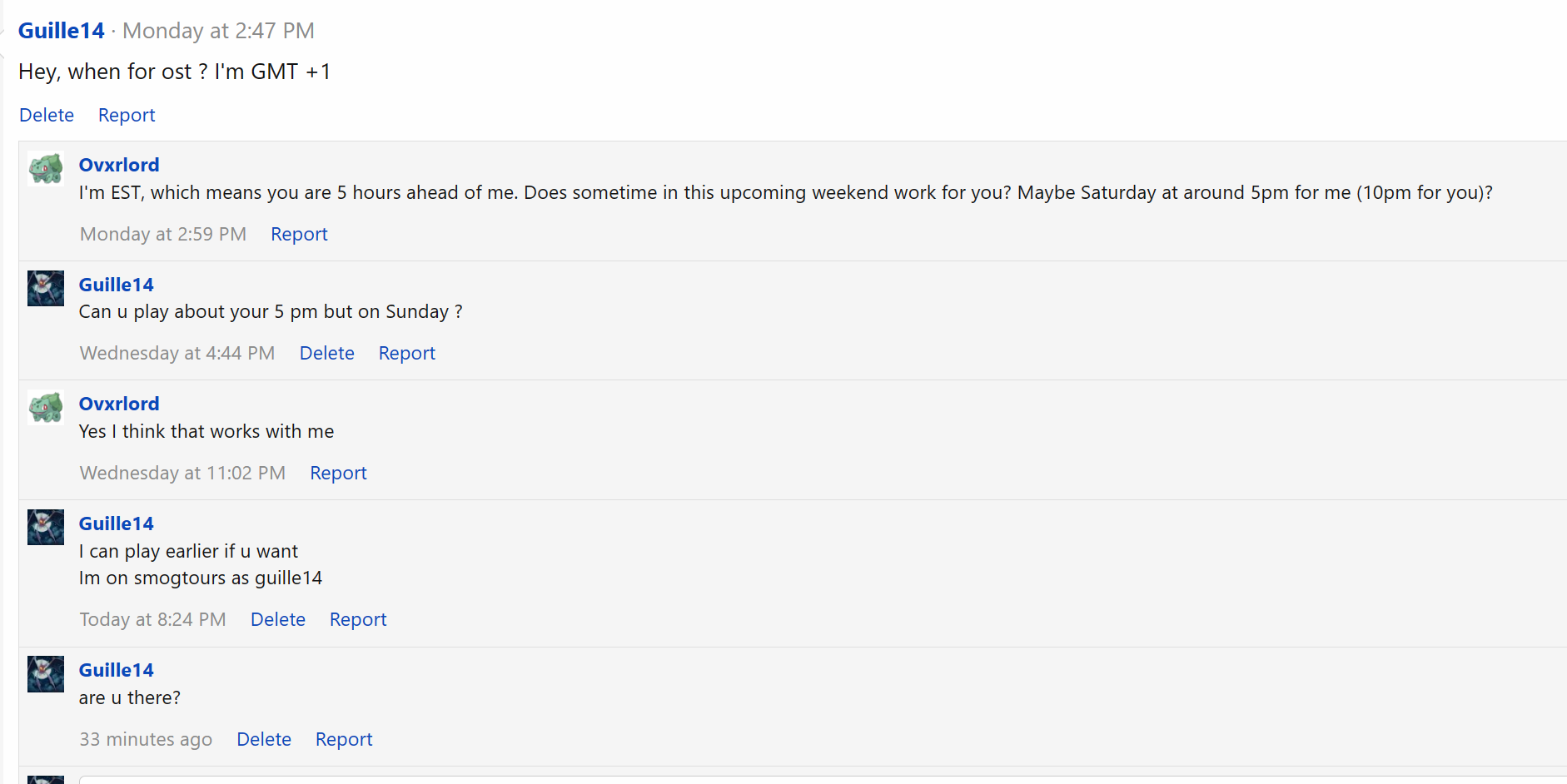
Task: Report the 'Can u play' Sunday comment
Action: tap(406, 353)
